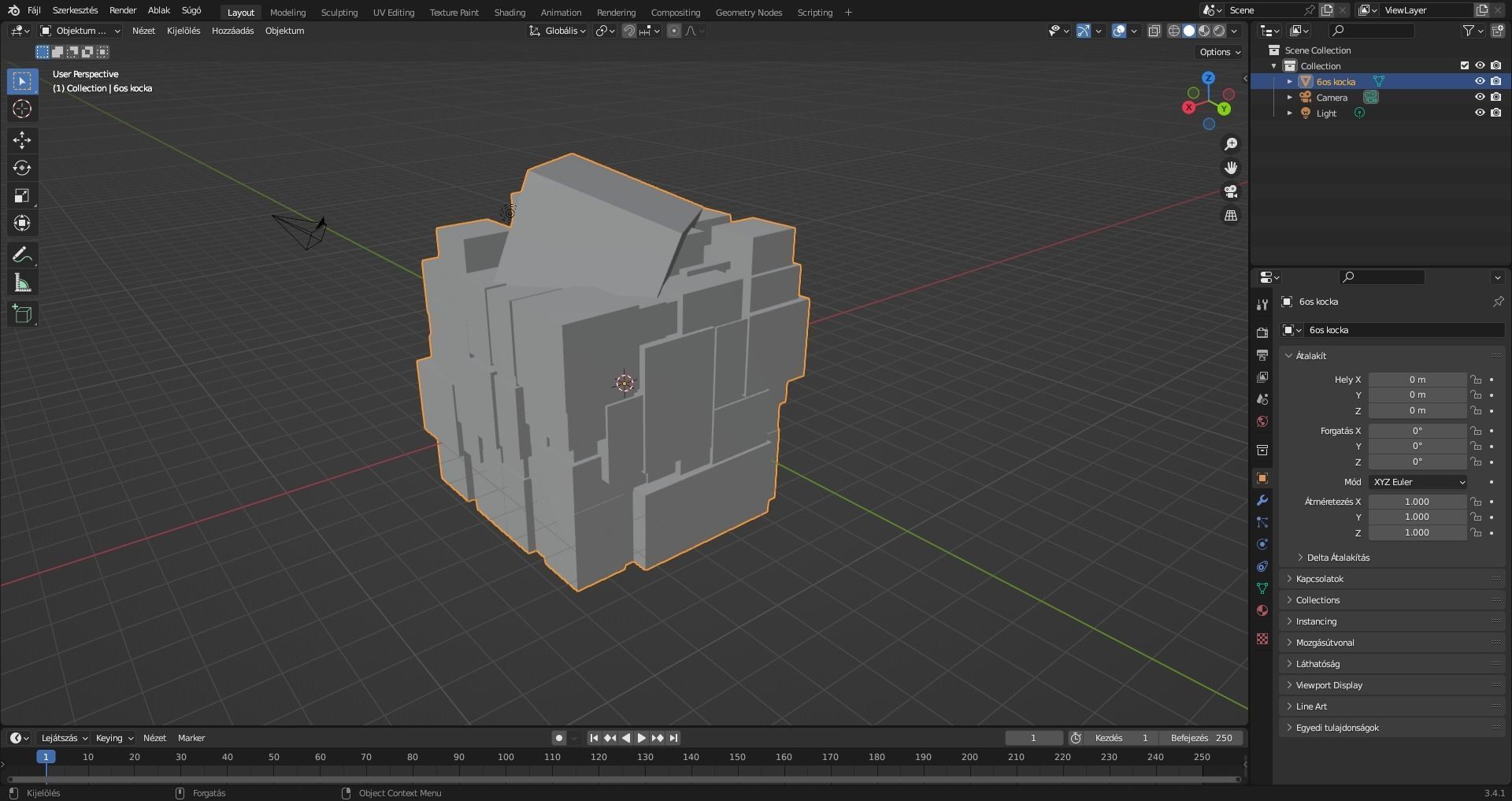This screenshot has width=1512, height=801.
Task: Click the current frame number field
Action: pos(1033,738)
